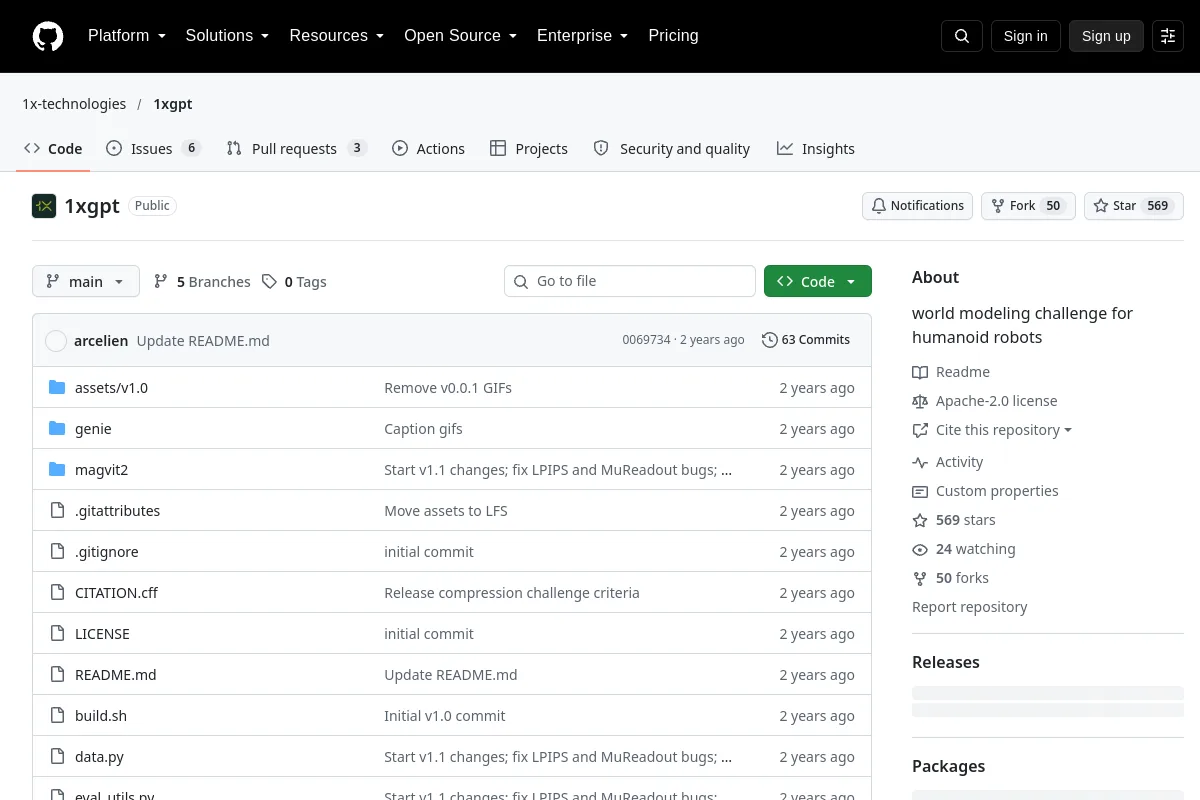Click the CITATION.cff file icon
The image size is (1200, 800).
(x=57, y=593)
